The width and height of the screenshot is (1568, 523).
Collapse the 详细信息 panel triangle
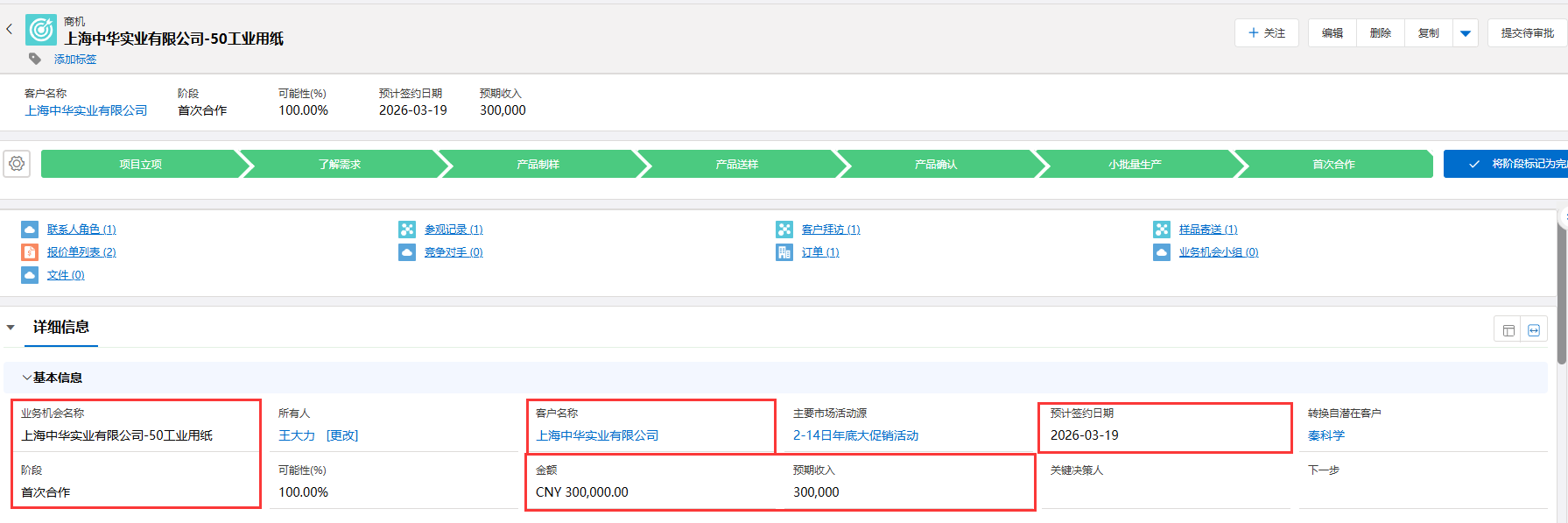click(x=11, y=328)
